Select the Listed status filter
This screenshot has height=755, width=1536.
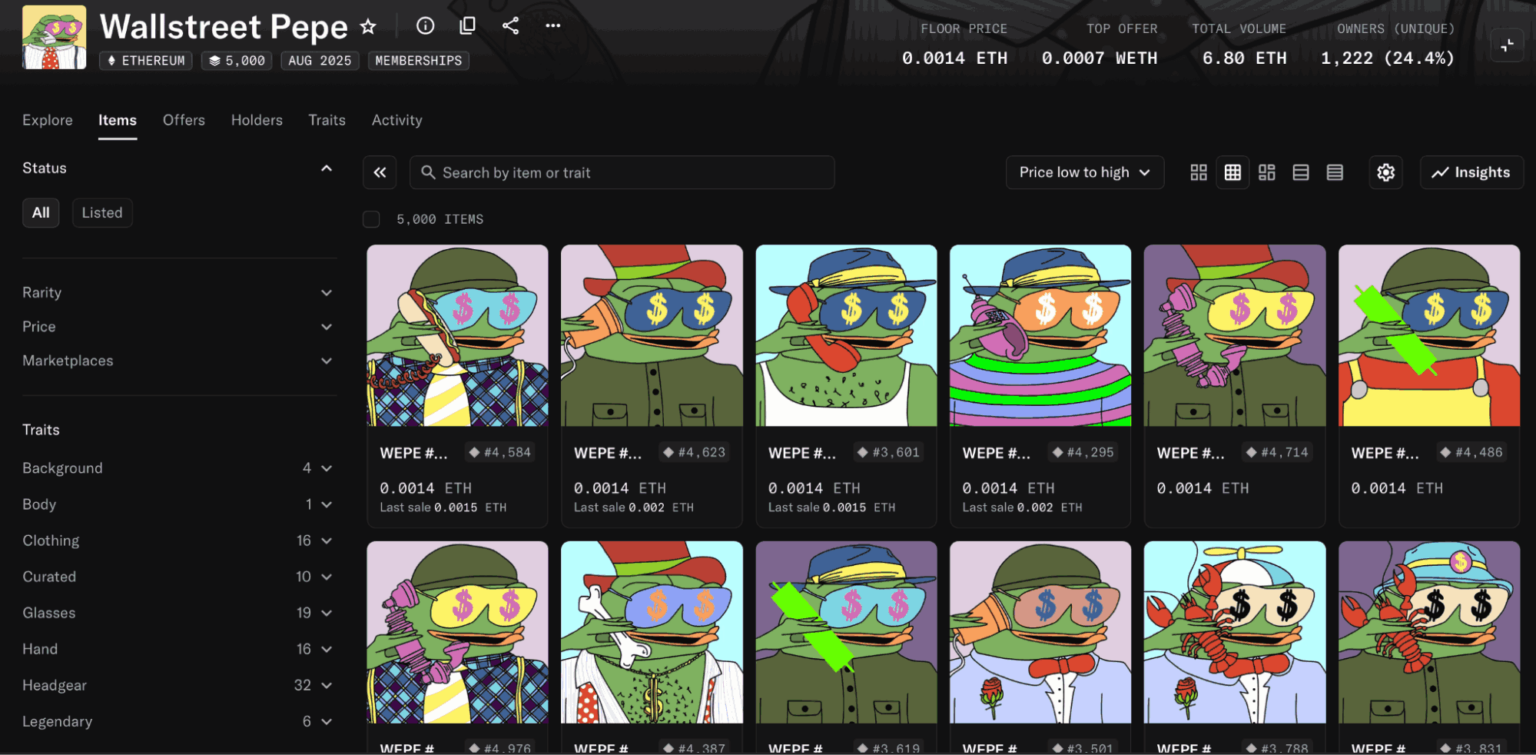102,213
